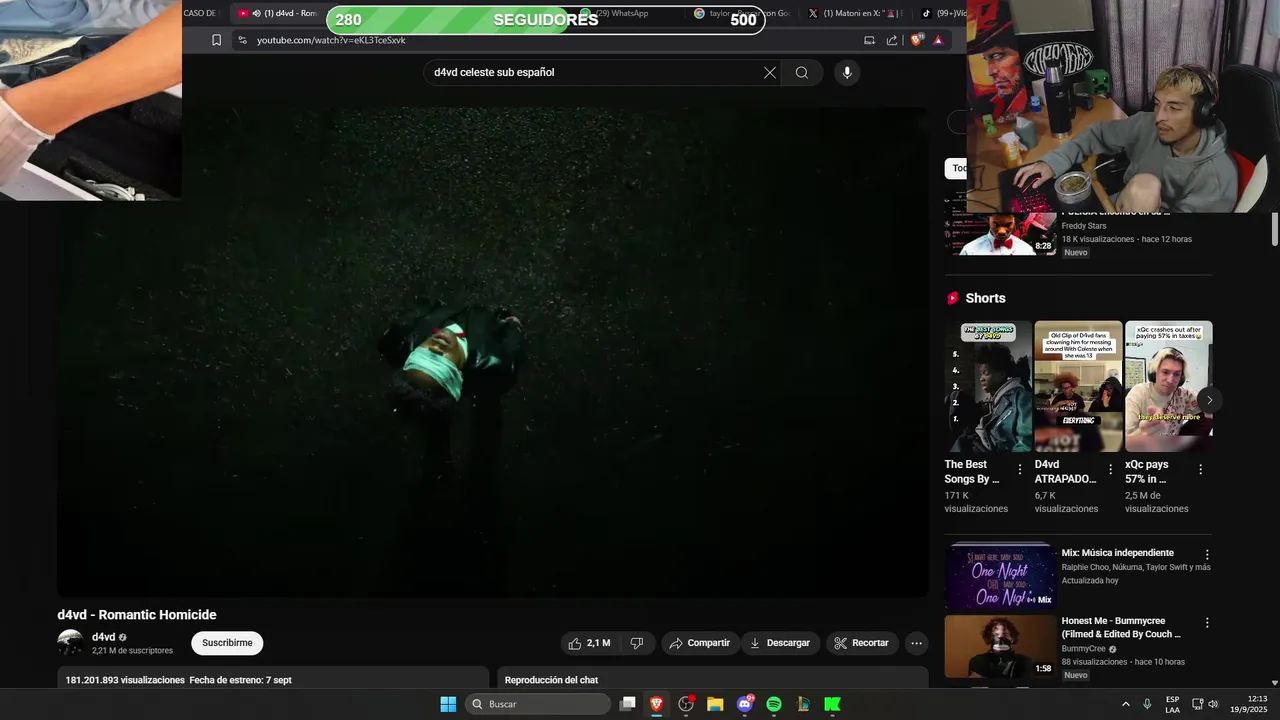Open Mix: Música independiente thumbnail
1280x720 pixels.
[x=1001, y=577]
